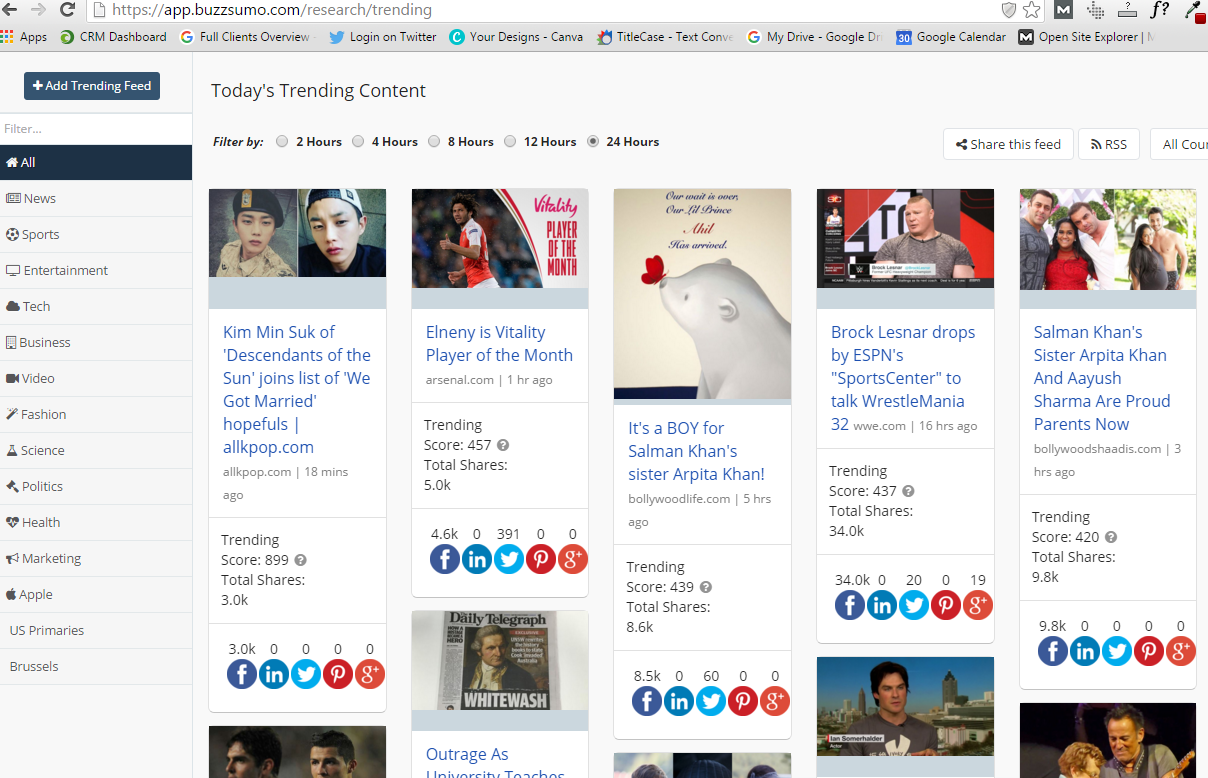
Task: Open the Politics trending feed
Action: pos(96,486)
